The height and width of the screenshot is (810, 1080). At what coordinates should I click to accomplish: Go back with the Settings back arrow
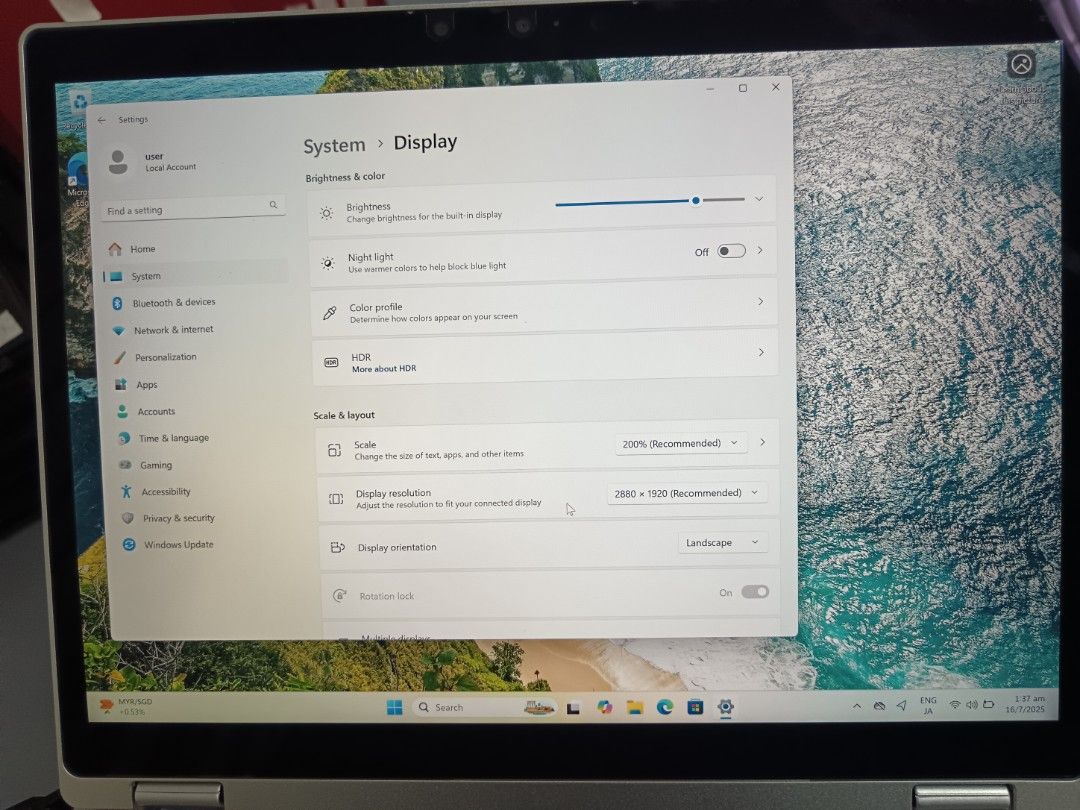tap(102, 121)
